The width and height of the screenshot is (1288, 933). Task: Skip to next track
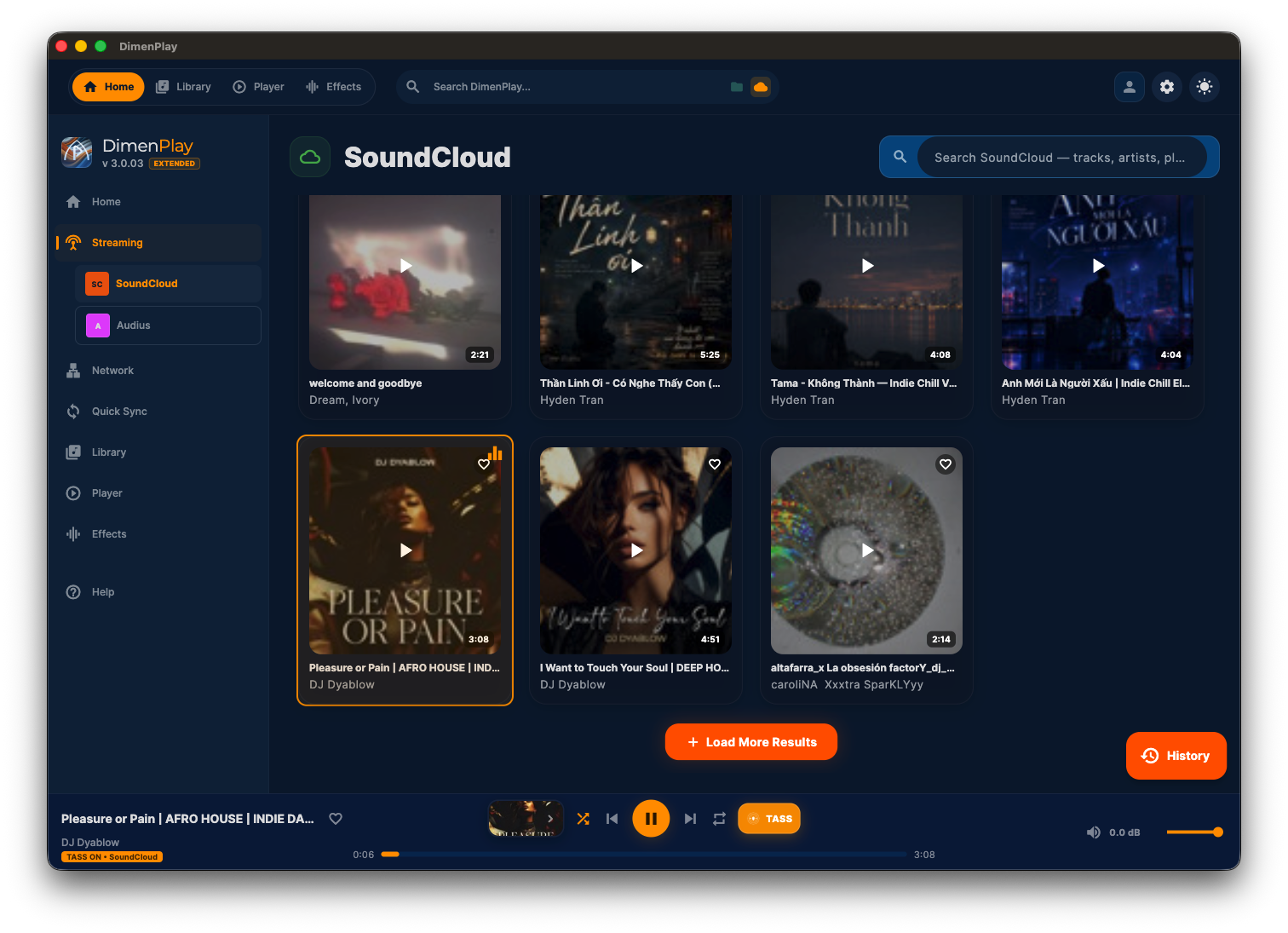pos(690,819)
